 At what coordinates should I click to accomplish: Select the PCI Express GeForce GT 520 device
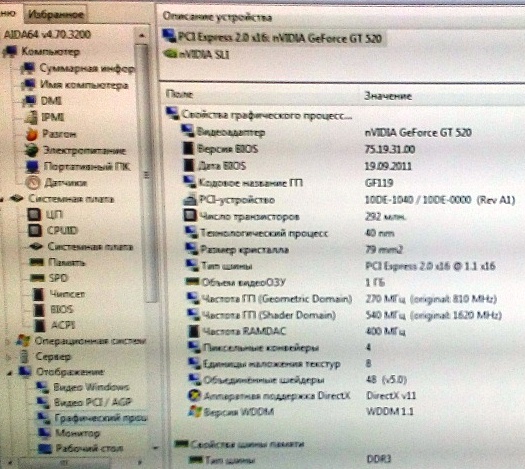point(273,37)
